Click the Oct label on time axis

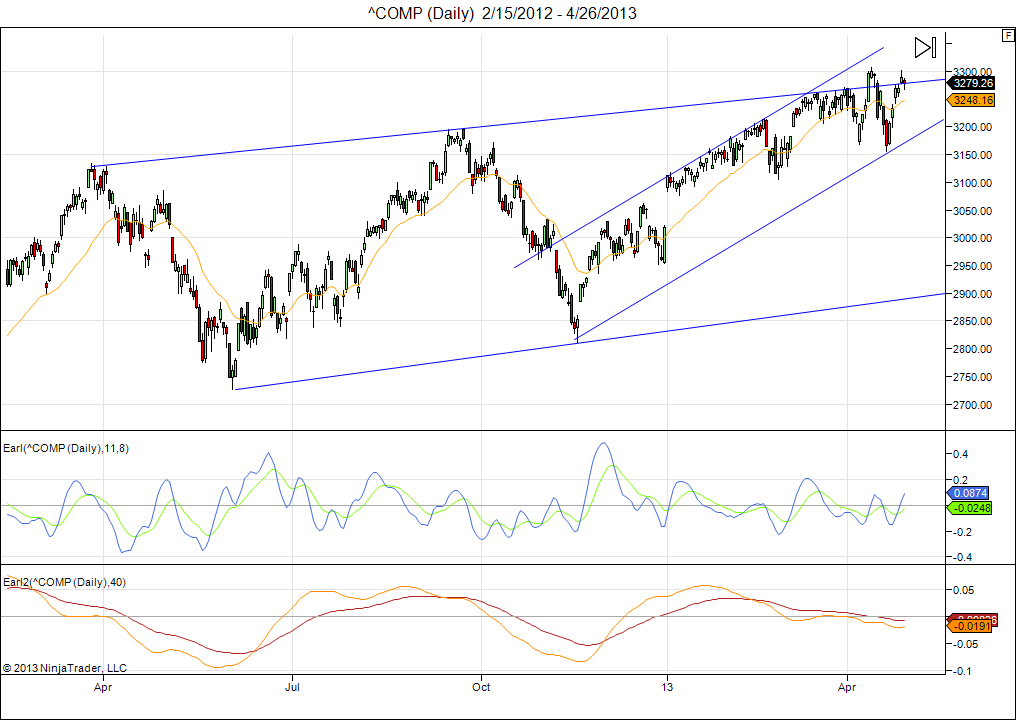pos(481,688)
